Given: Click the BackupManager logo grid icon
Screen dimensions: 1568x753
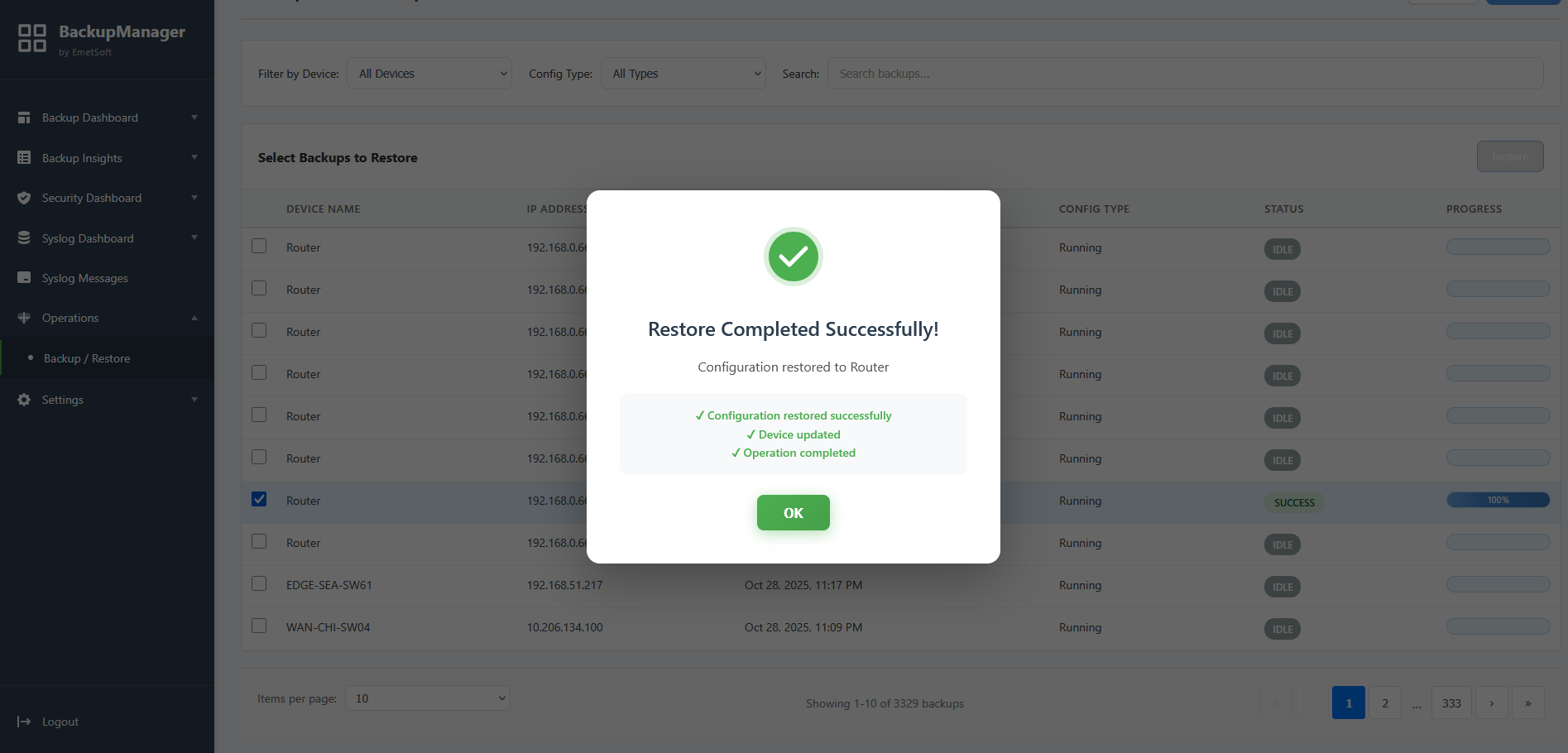Looking at the screenshot, I should click(x=31, y=38).
